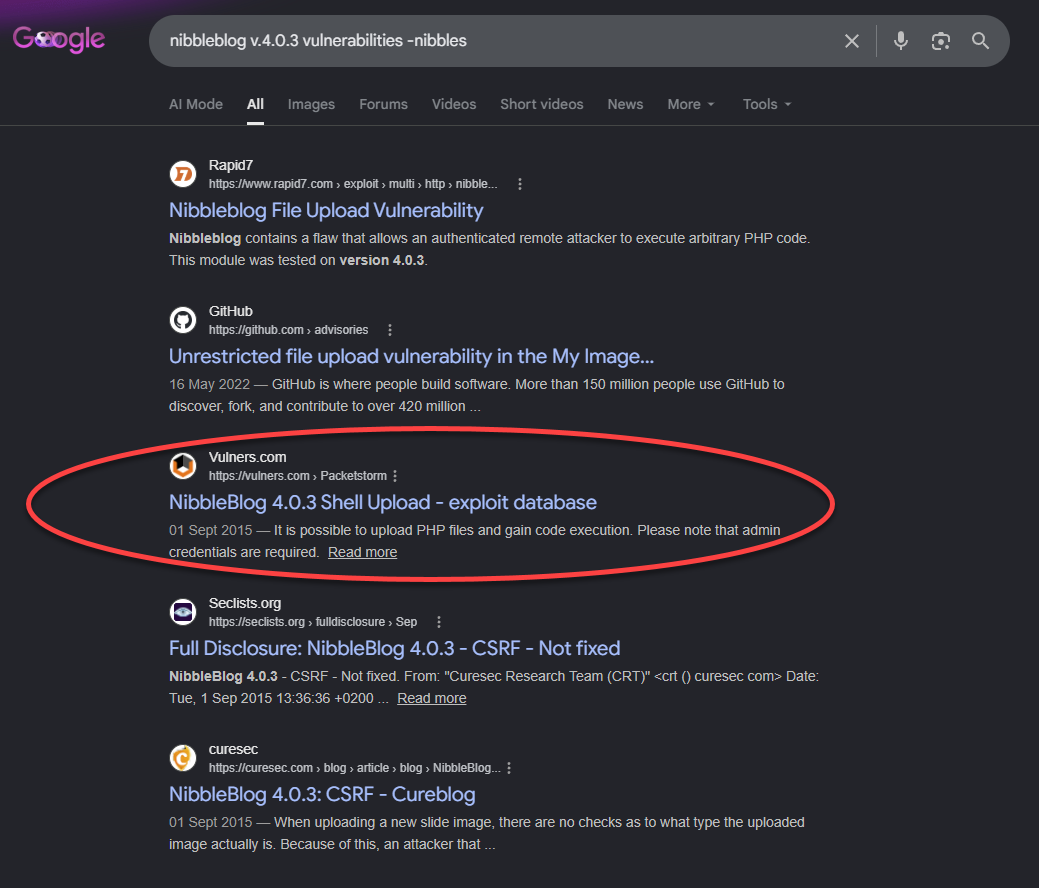Open options menu for Vulners.com result
This screenshot has height=888, width=1039.
click(x=396, y=476)
